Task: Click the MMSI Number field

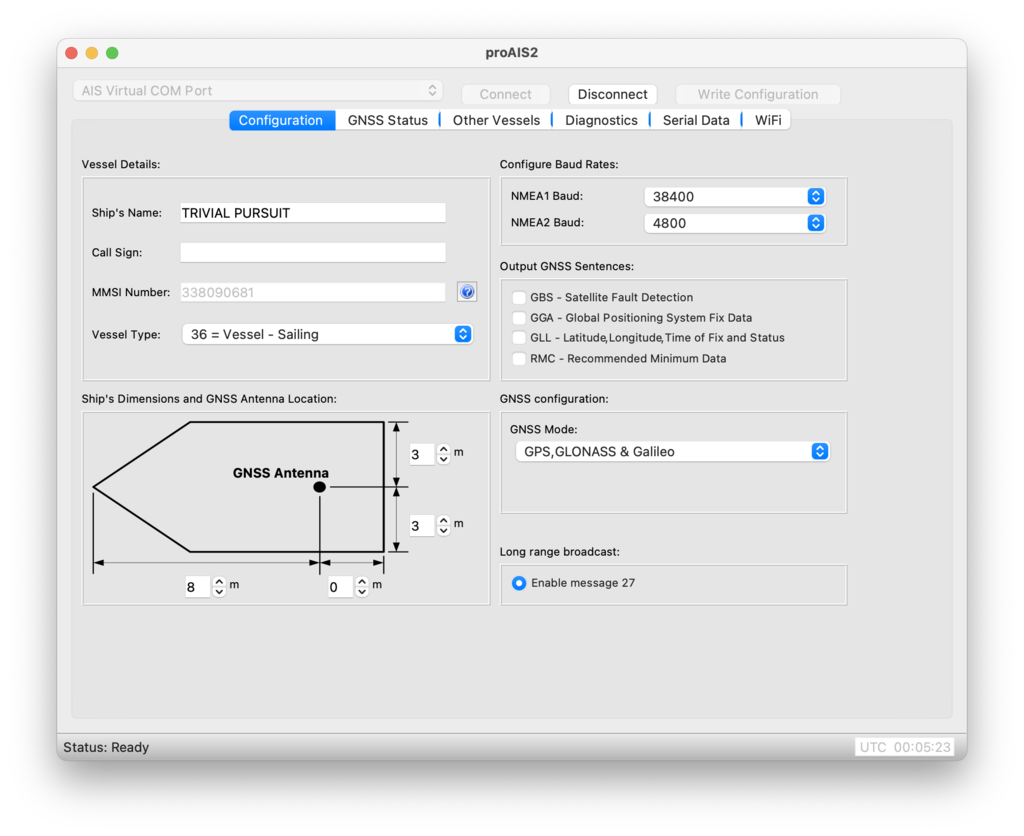Action: tap(313, 293)
